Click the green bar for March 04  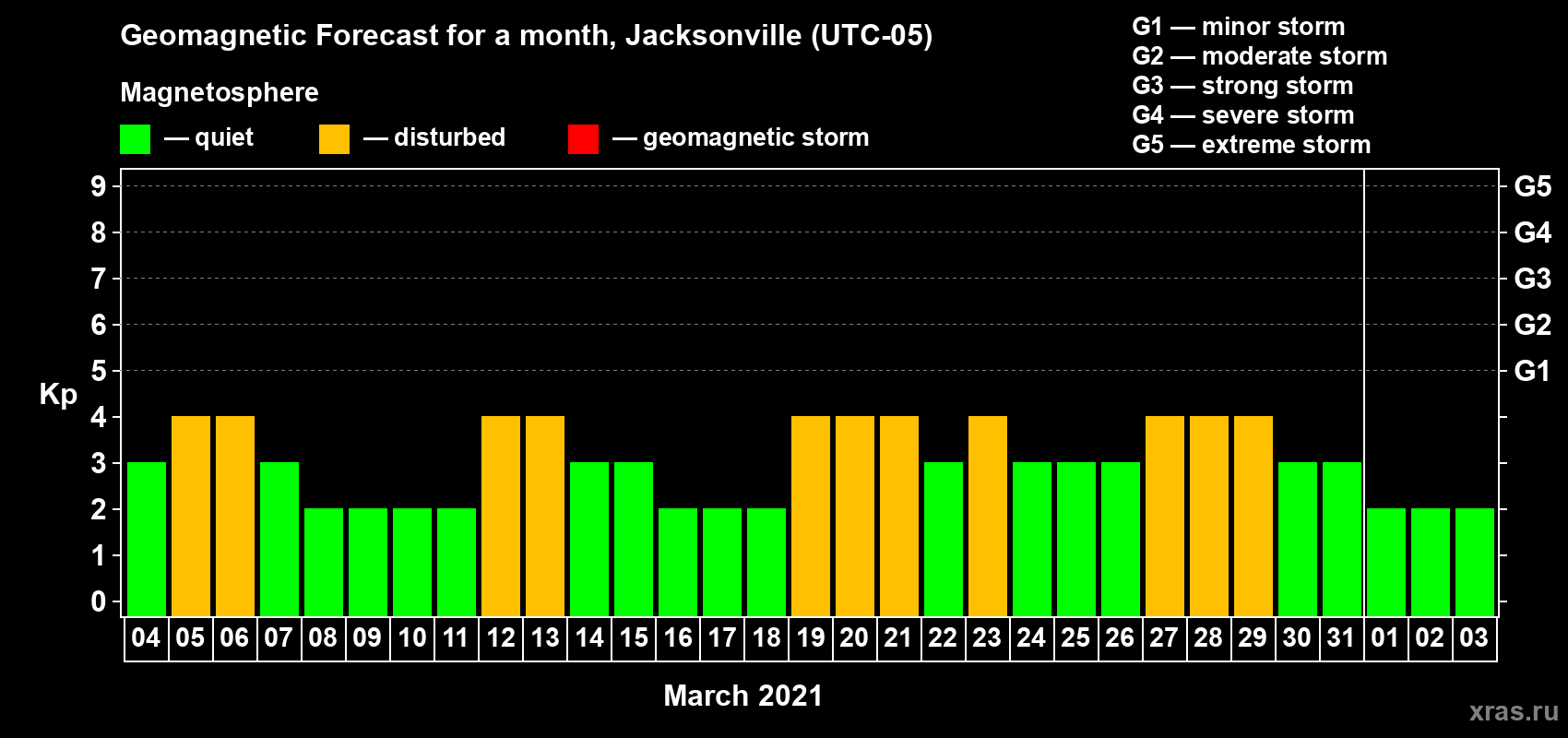pos(147,539)
